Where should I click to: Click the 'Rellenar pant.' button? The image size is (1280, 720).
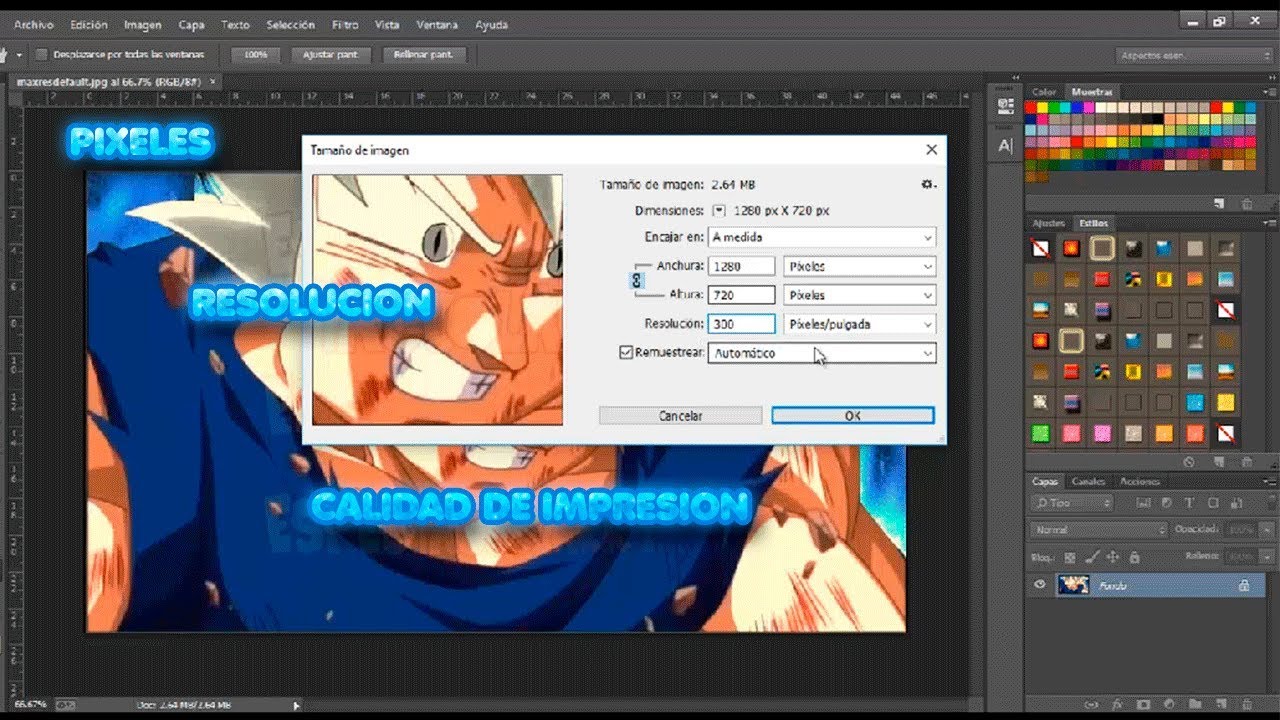click(424, 55)
